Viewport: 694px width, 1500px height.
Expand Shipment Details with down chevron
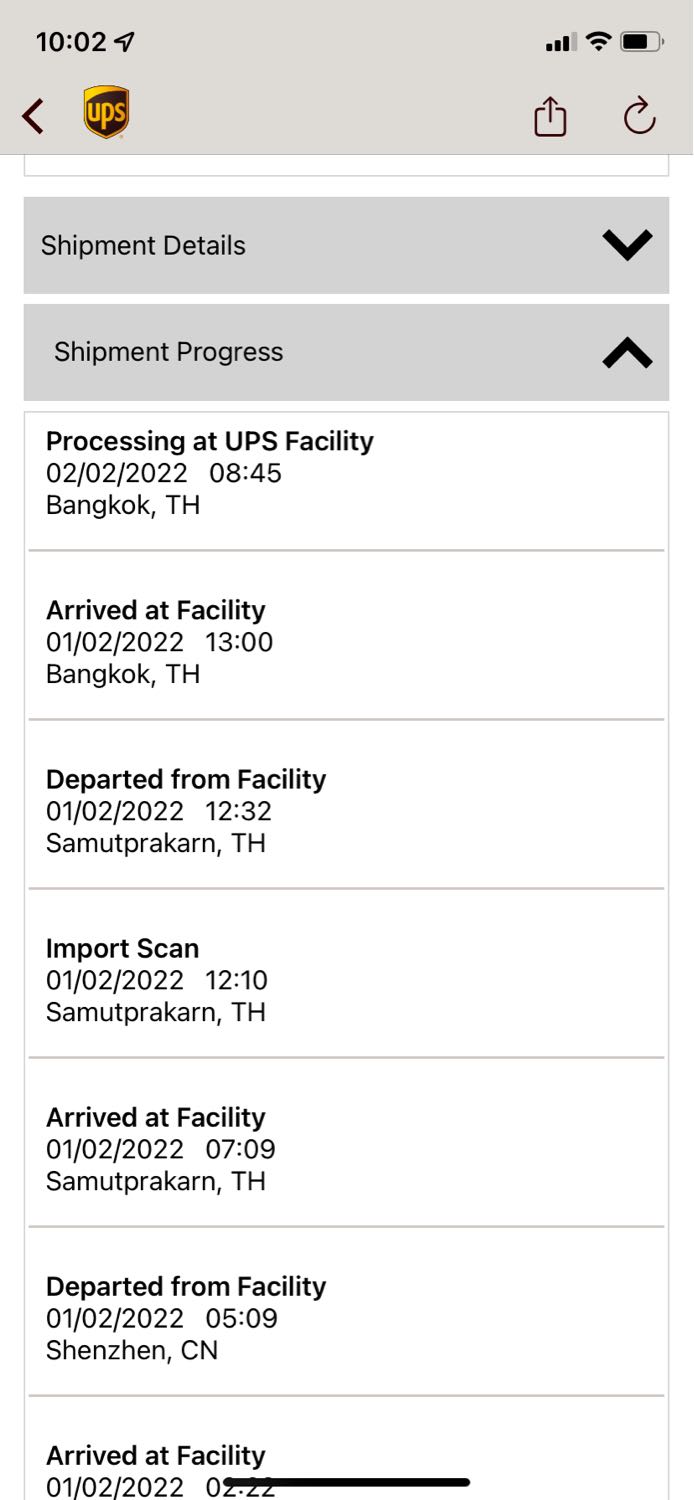(x=628, y=245)
